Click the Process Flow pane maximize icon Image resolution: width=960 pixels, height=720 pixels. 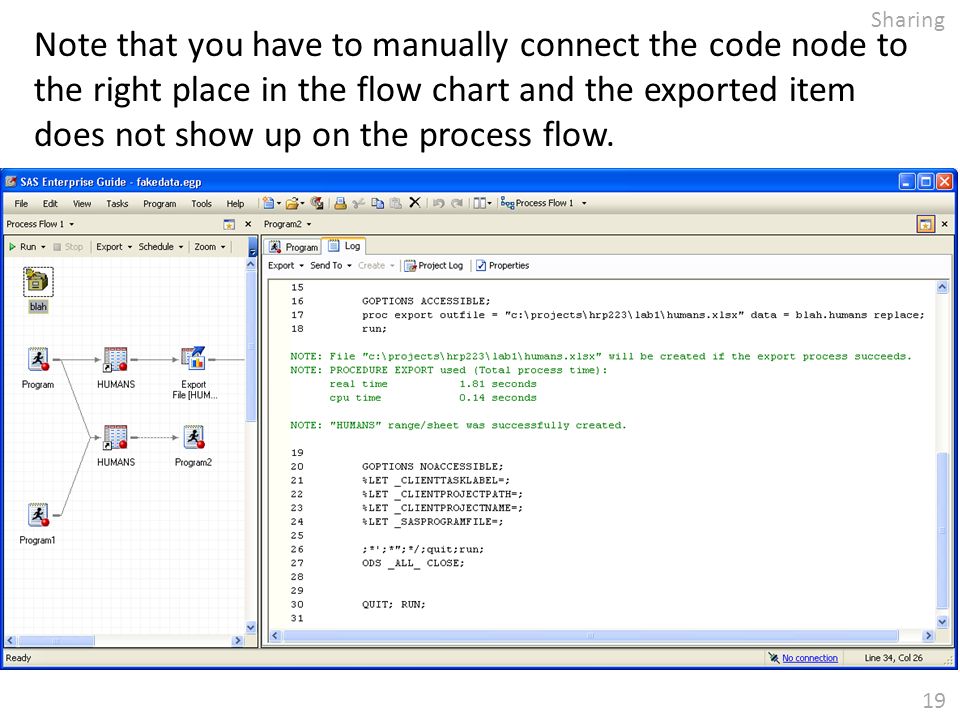point(229,224)
